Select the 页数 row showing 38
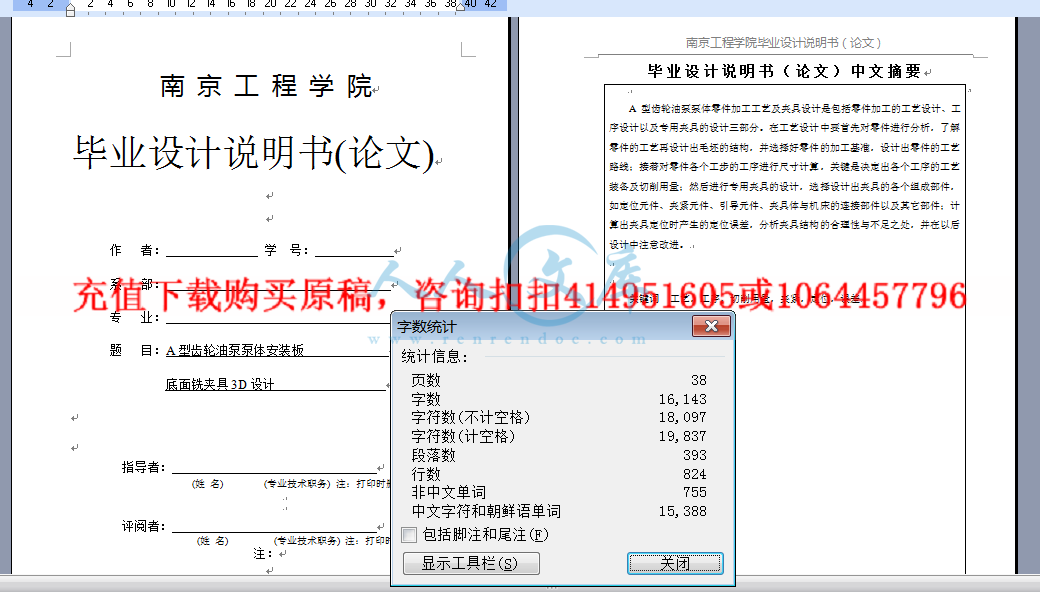1040x592 pixels. coord(558,380)
